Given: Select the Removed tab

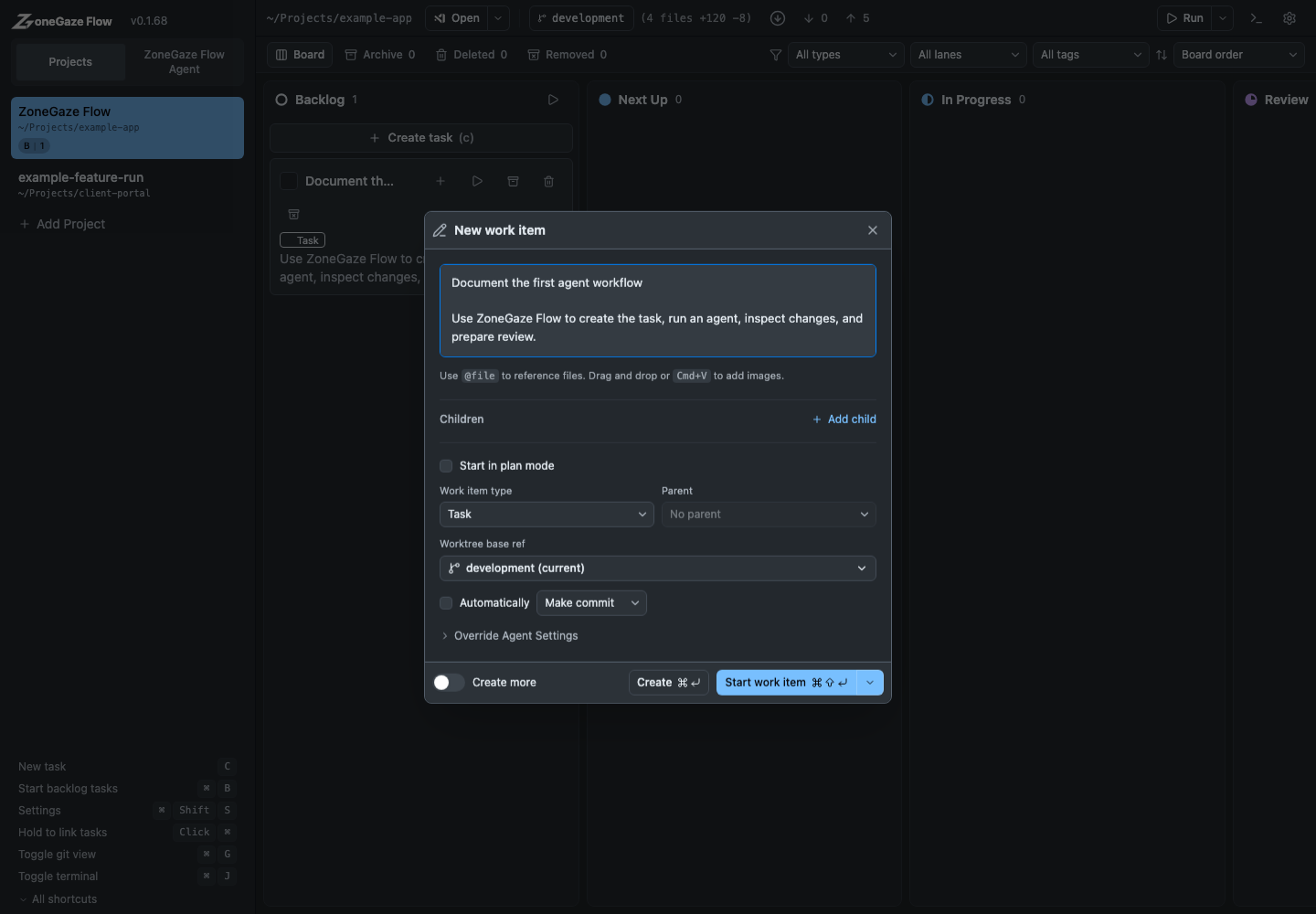Looking at the screenshot, I should [568, 55].
